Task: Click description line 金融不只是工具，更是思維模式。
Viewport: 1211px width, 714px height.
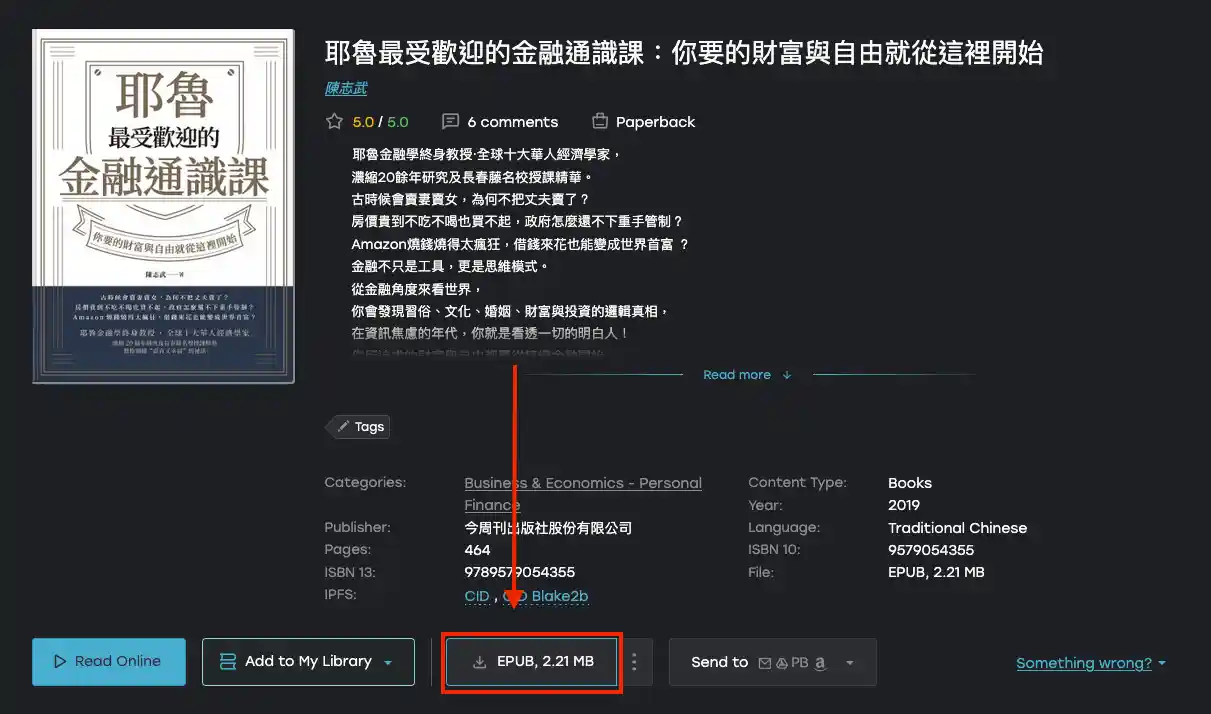Action: [450, 267]
